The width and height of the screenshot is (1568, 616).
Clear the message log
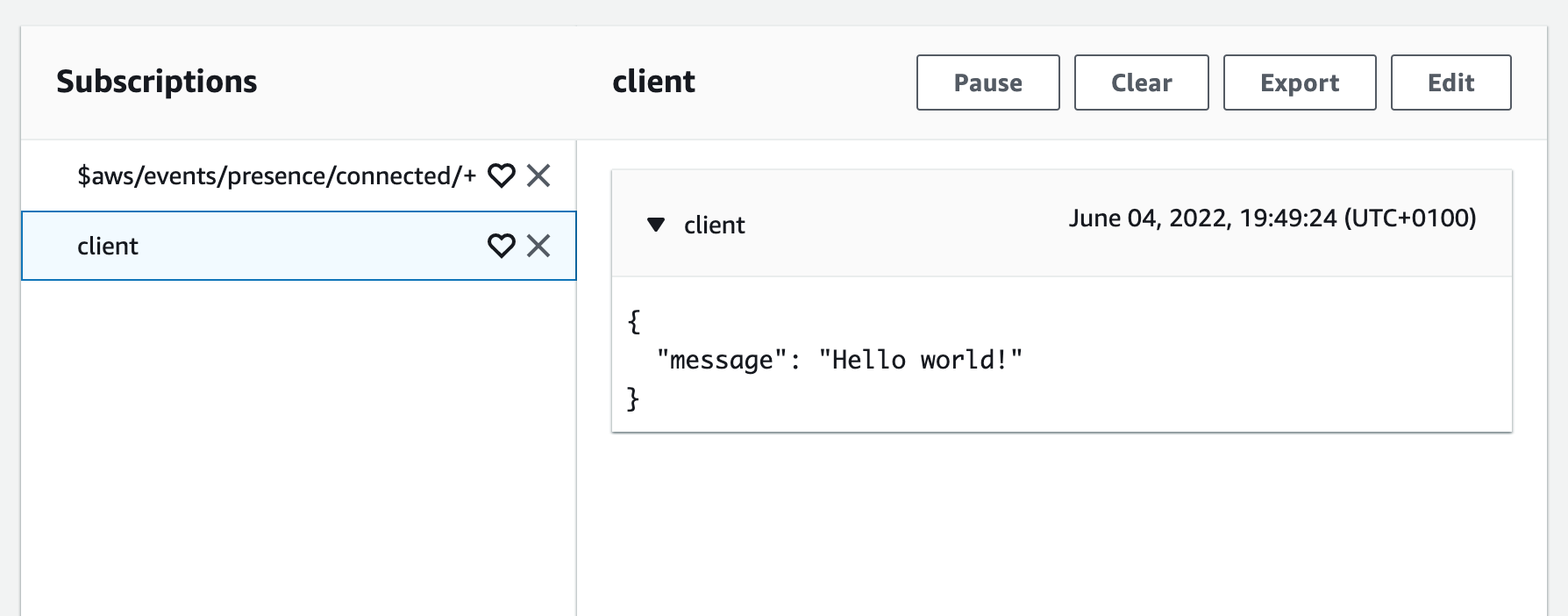coord(1141,82)
